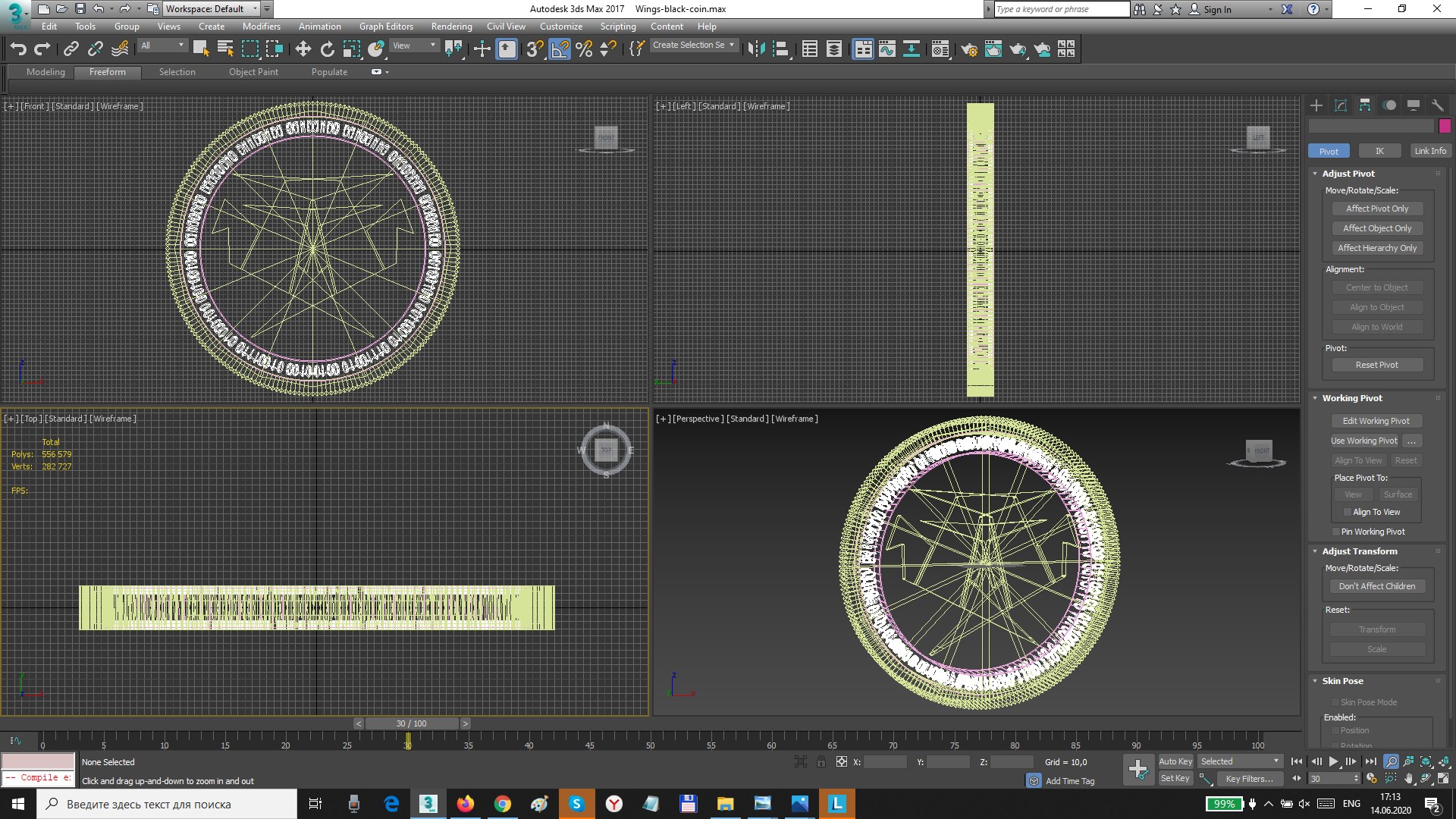Click the magenta object color swatch
The image size is (1456, 819).
coord(1445,126)
